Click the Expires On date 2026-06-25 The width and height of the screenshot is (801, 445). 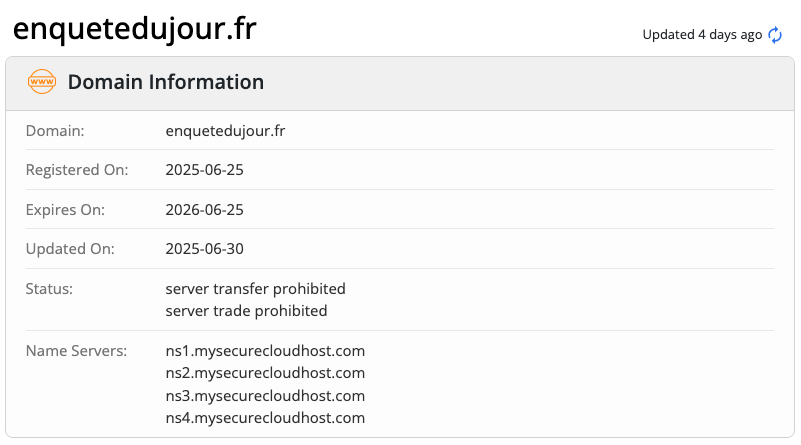[204, 209]
